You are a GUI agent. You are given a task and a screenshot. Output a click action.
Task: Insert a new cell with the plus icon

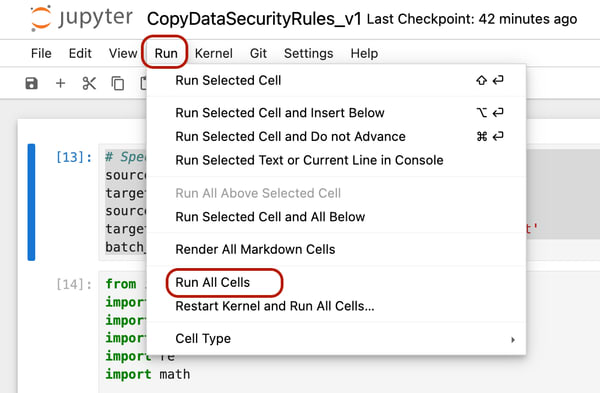60,83
